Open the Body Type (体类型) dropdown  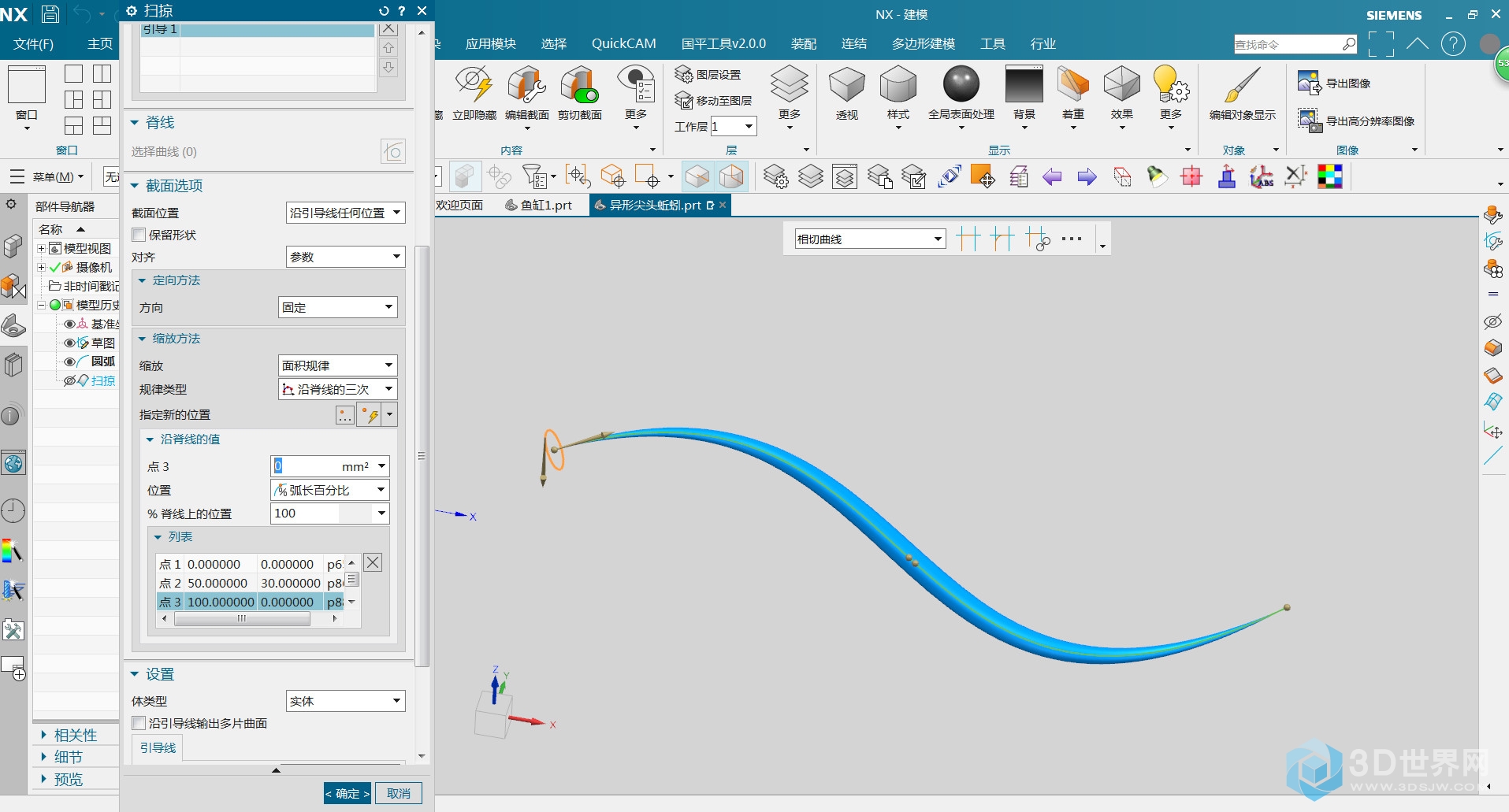(345, 701)
